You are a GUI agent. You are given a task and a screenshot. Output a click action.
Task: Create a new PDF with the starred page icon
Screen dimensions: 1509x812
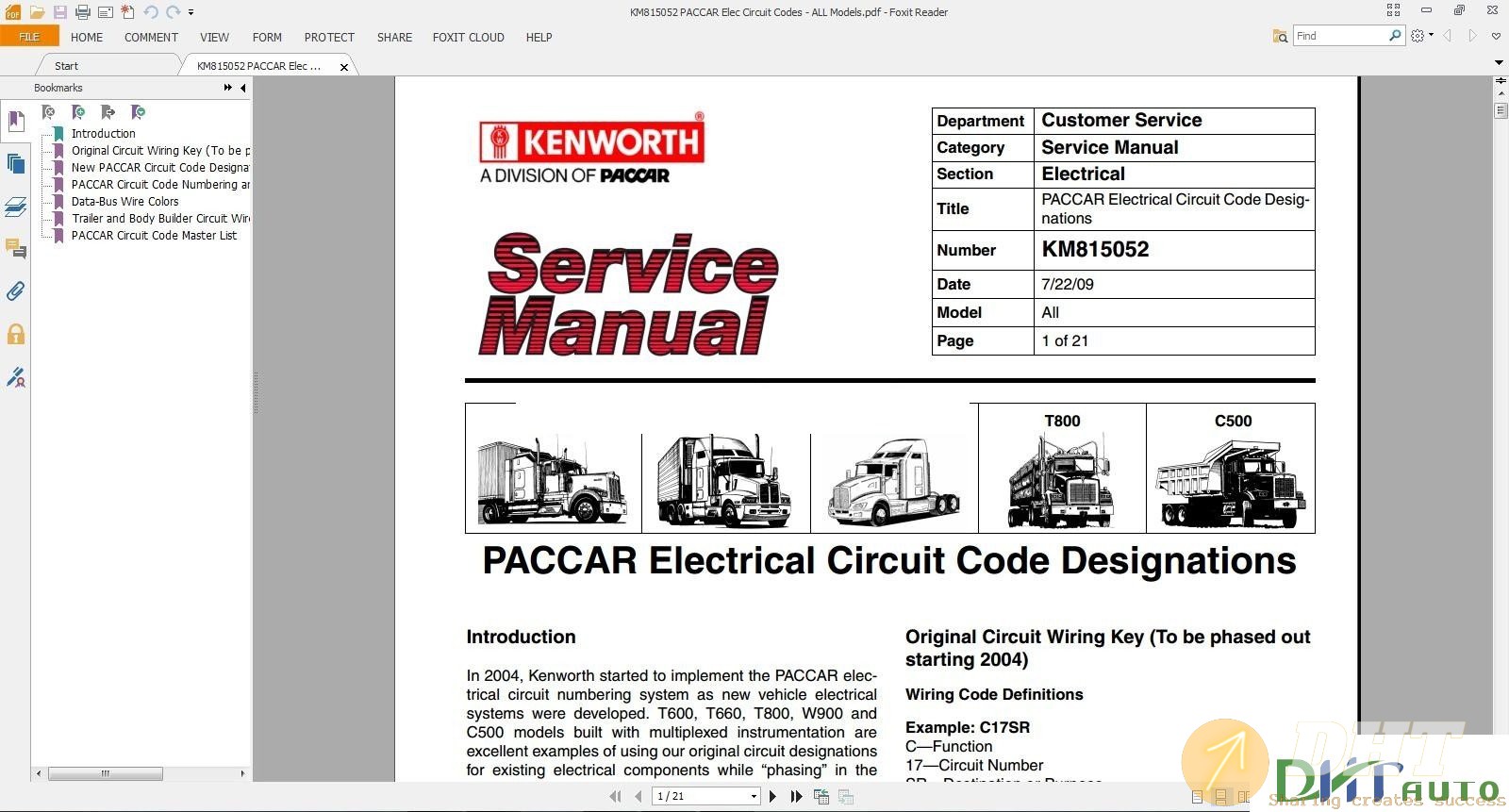pyautogui.click(x=128, y=12)
